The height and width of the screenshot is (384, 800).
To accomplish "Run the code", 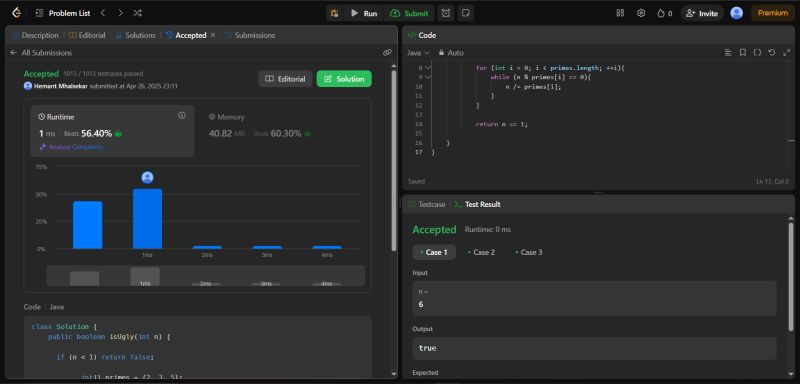I will click(x=364, y=13).
